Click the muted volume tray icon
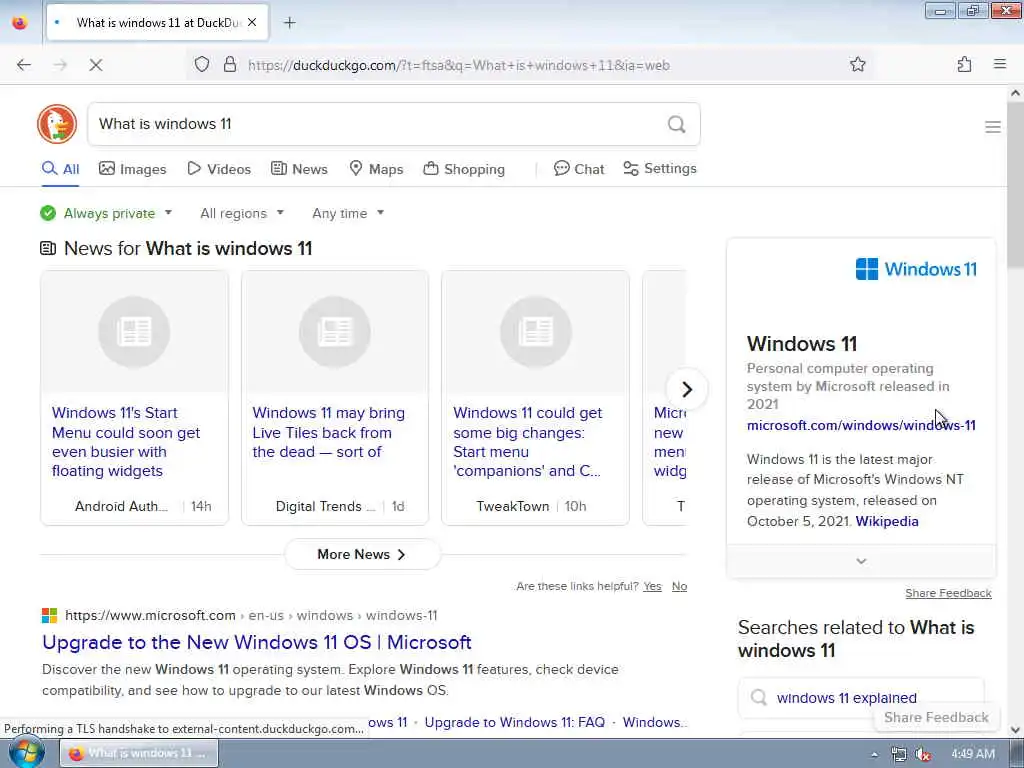This screenshot has height=768, width=1024. tap(923, 754)
